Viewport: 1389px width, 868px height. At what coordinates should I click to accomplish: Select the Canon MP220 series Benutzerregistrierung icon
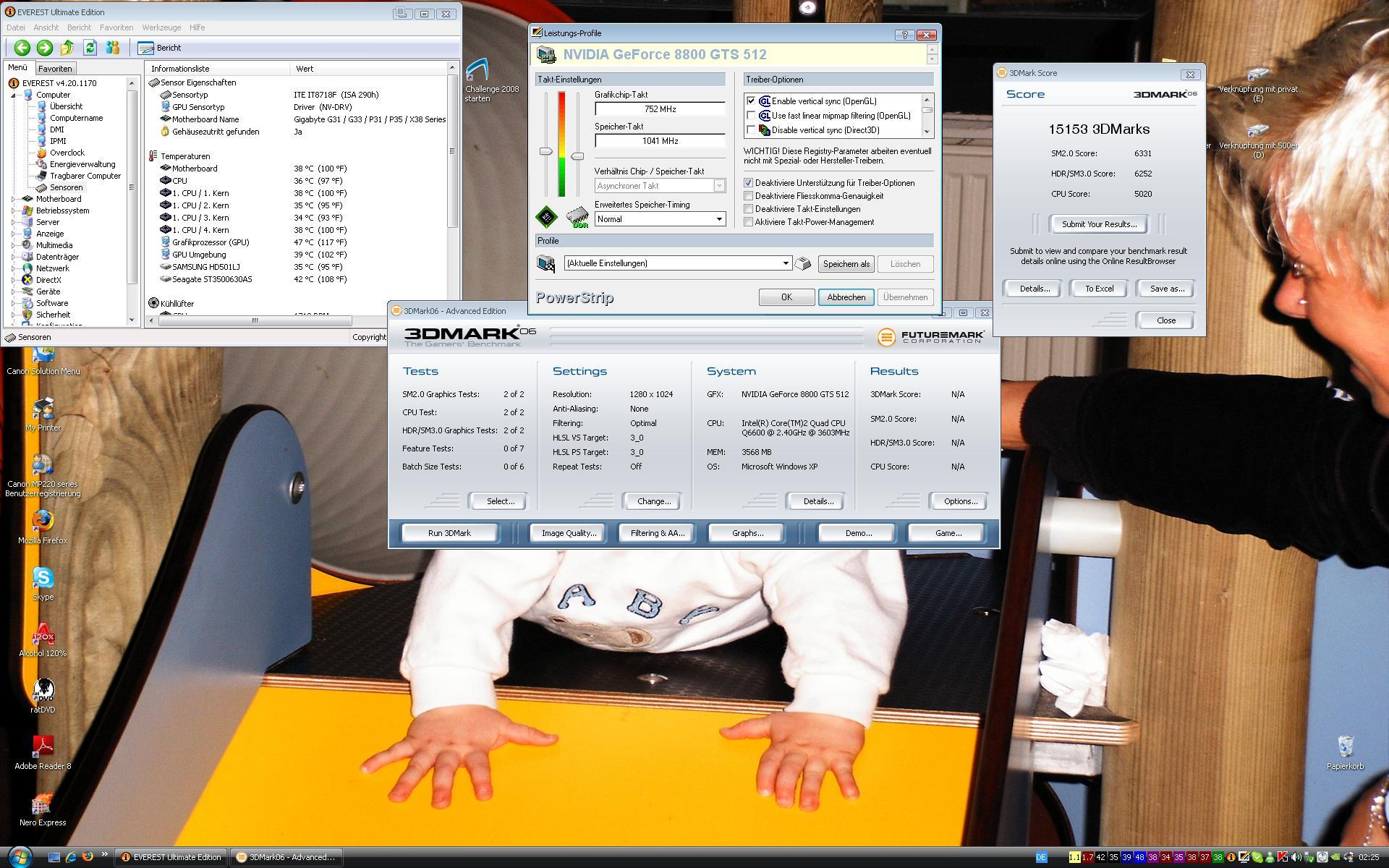coord(43,475)
